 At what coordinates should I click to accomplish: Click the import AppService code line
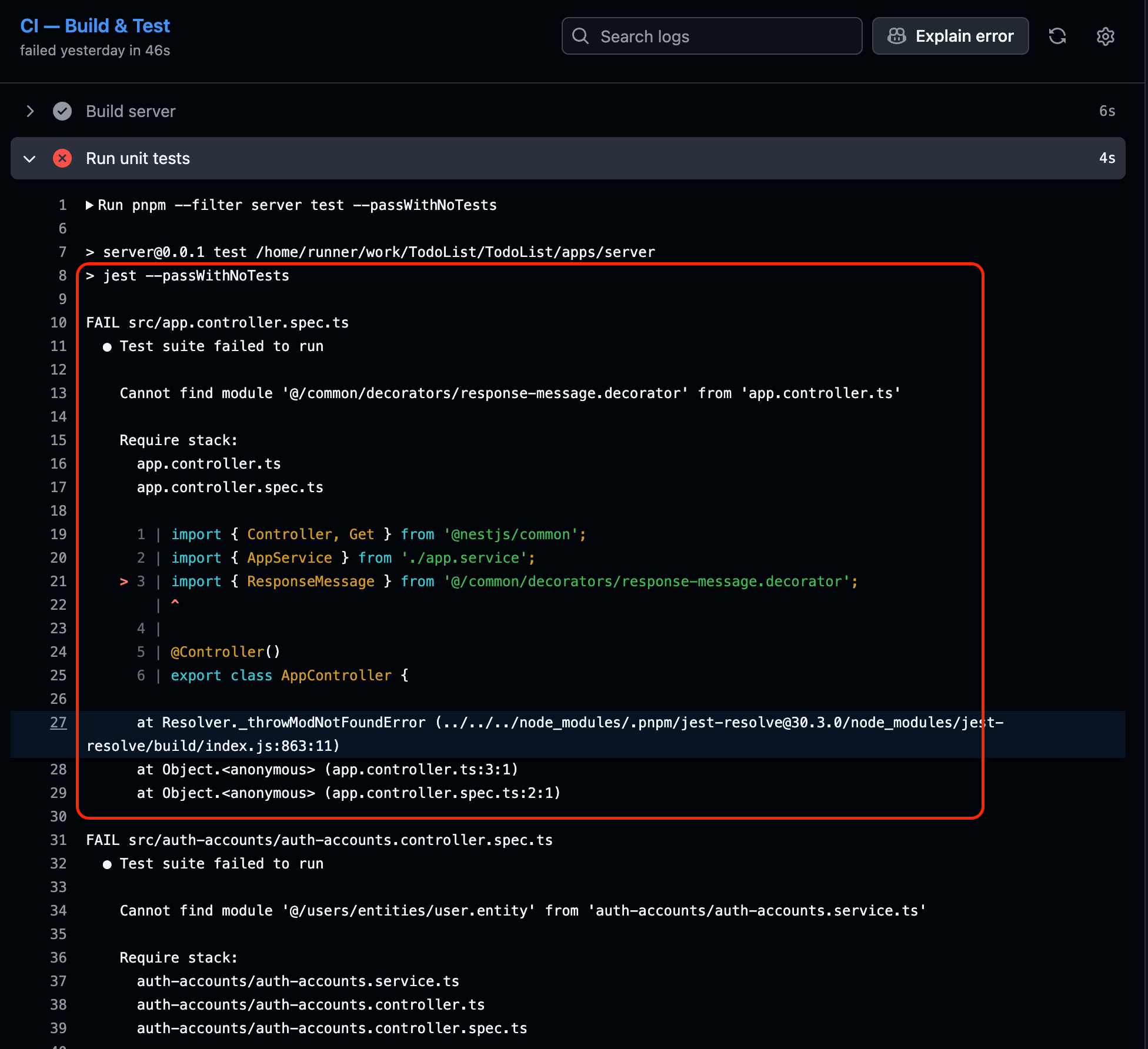click(x=336, y=558)
